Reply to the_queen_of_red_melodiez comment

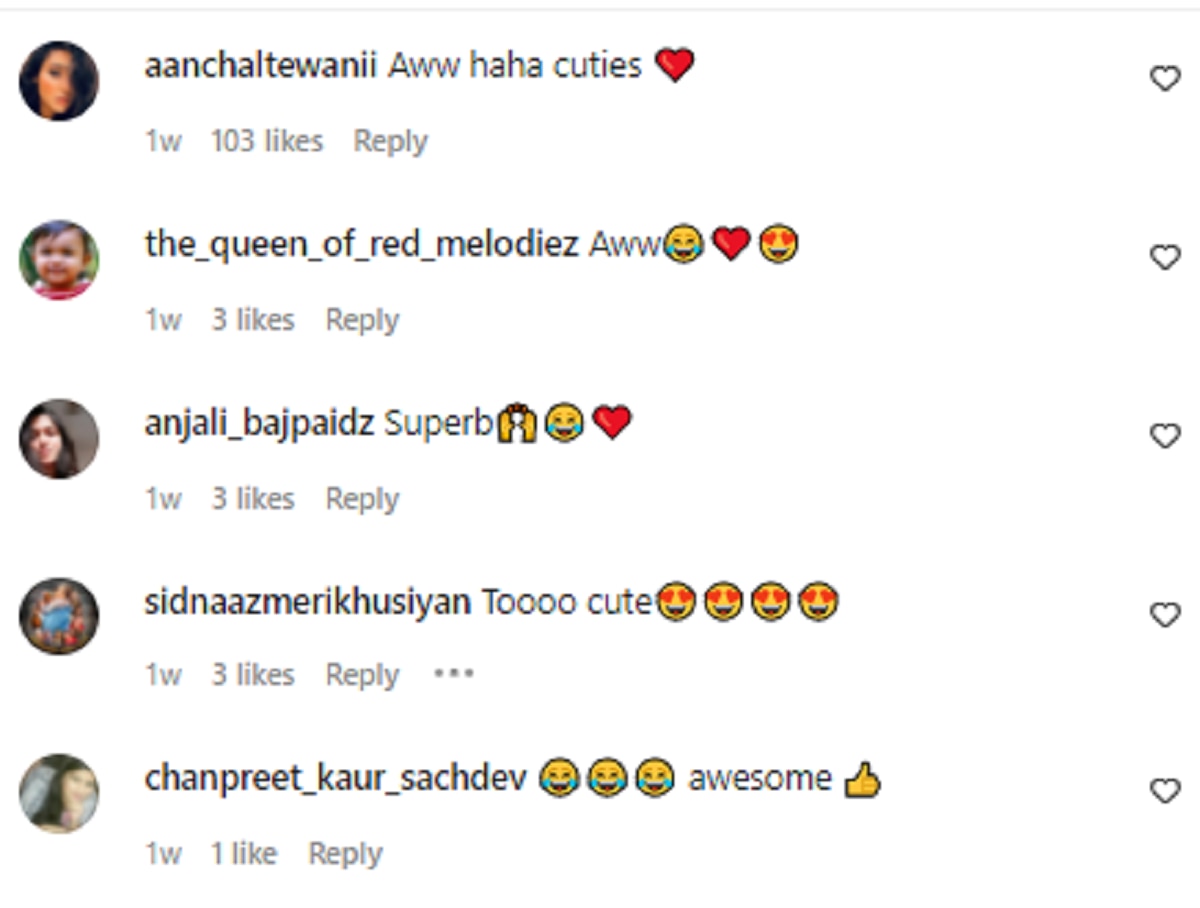(x=362, y=321)
